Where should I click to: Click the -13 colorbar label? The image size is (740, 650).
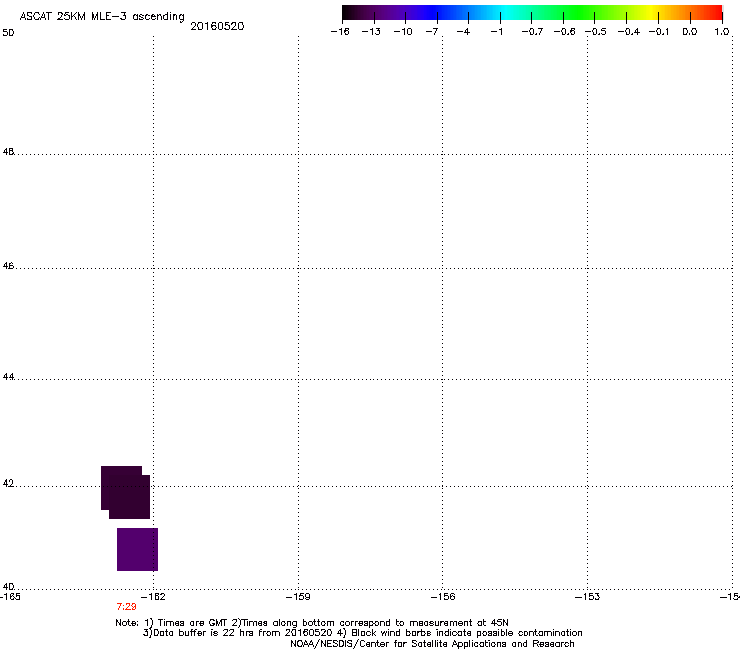point(371,32)
